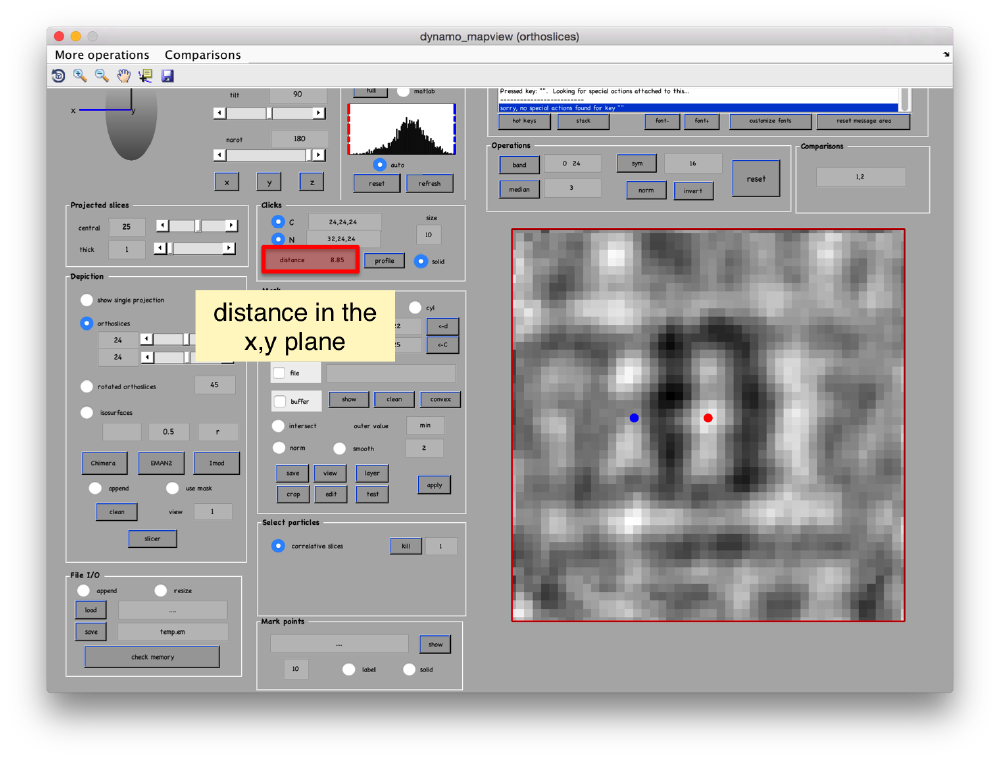Apply the band operation

pyautogui.click(x=520, y=164)
